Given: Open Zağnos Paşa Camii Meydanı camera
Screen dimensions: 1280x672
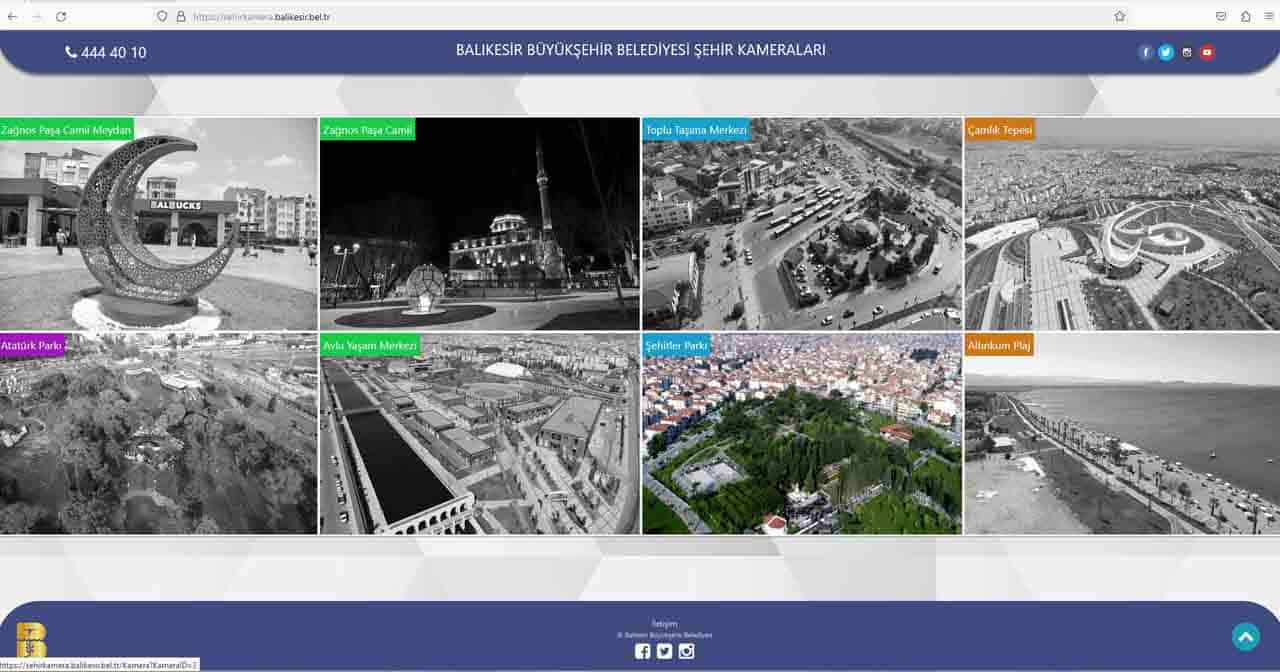Looking at the screenshot, I should 158,225.
